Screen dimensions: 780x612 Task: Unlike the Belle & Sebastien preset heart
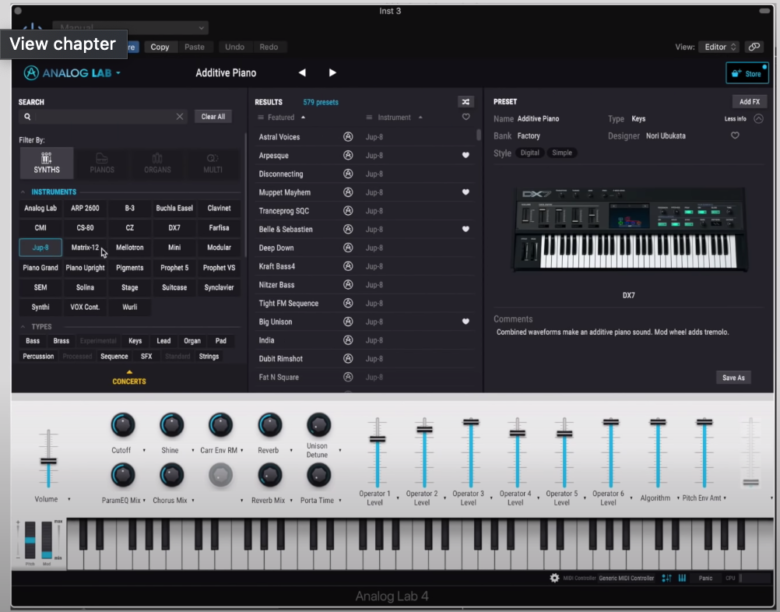[x=466, y=229]
